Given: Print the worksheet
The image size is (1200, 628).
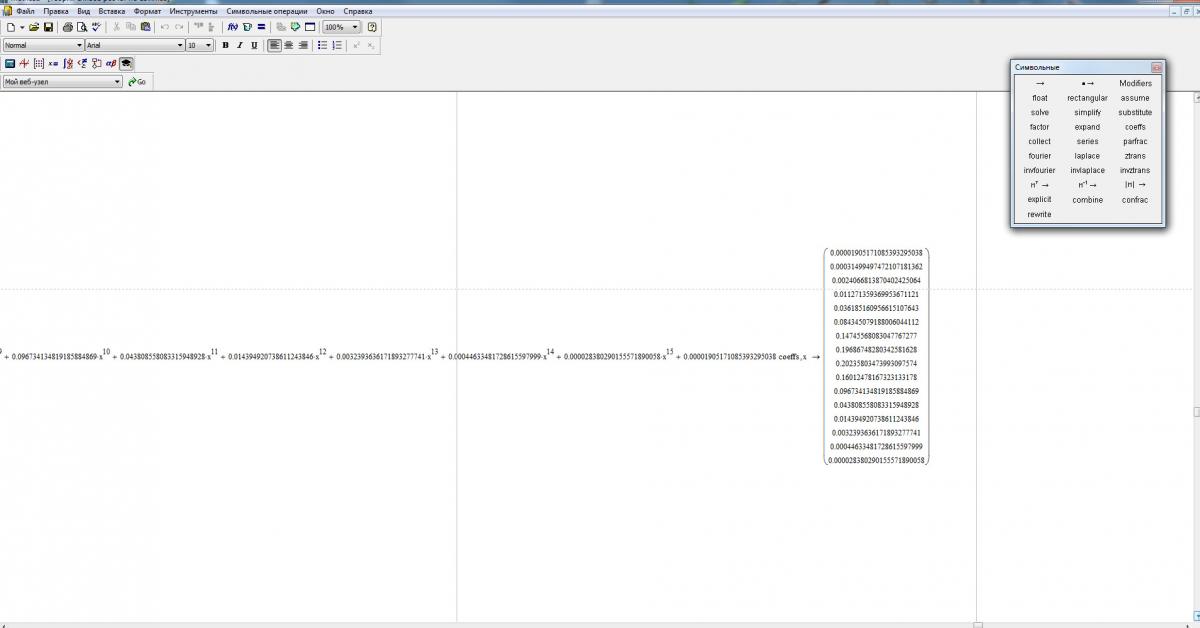Looking at the screenshot, I should (x=68, y=27).
